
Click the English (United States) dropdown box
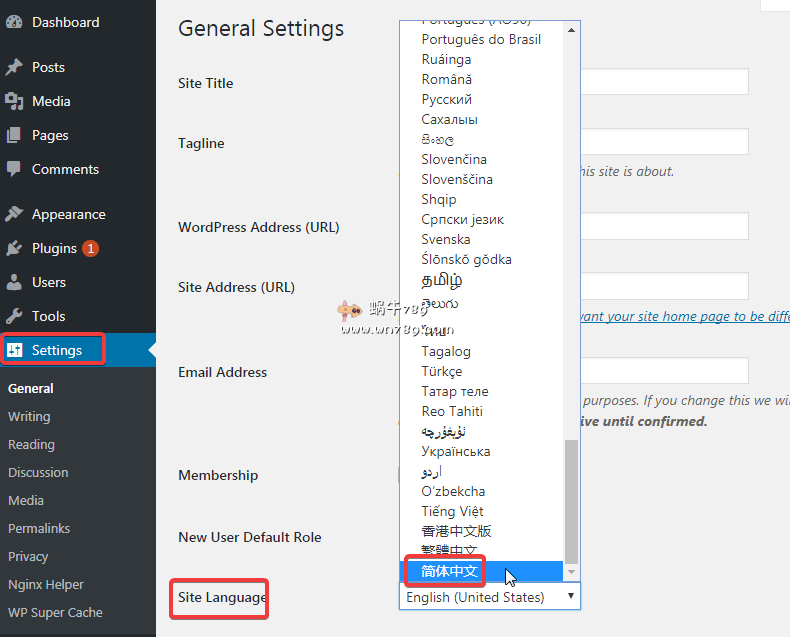(489, 597)
